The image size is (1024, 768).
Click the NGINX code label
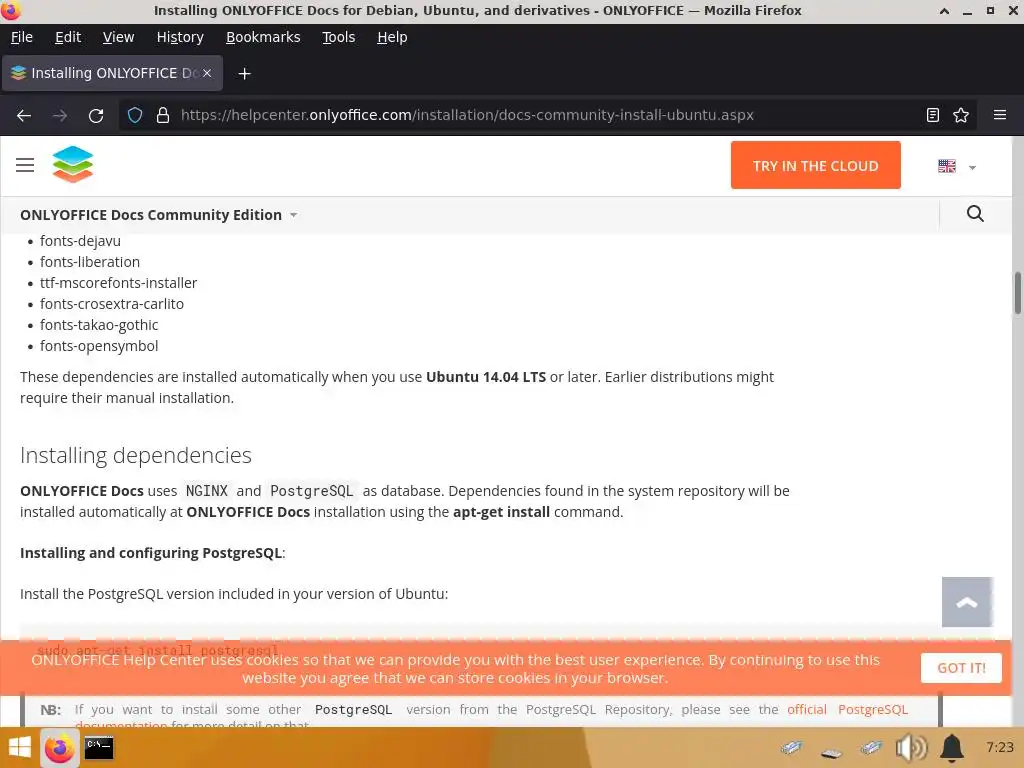(x=207, y=490)
